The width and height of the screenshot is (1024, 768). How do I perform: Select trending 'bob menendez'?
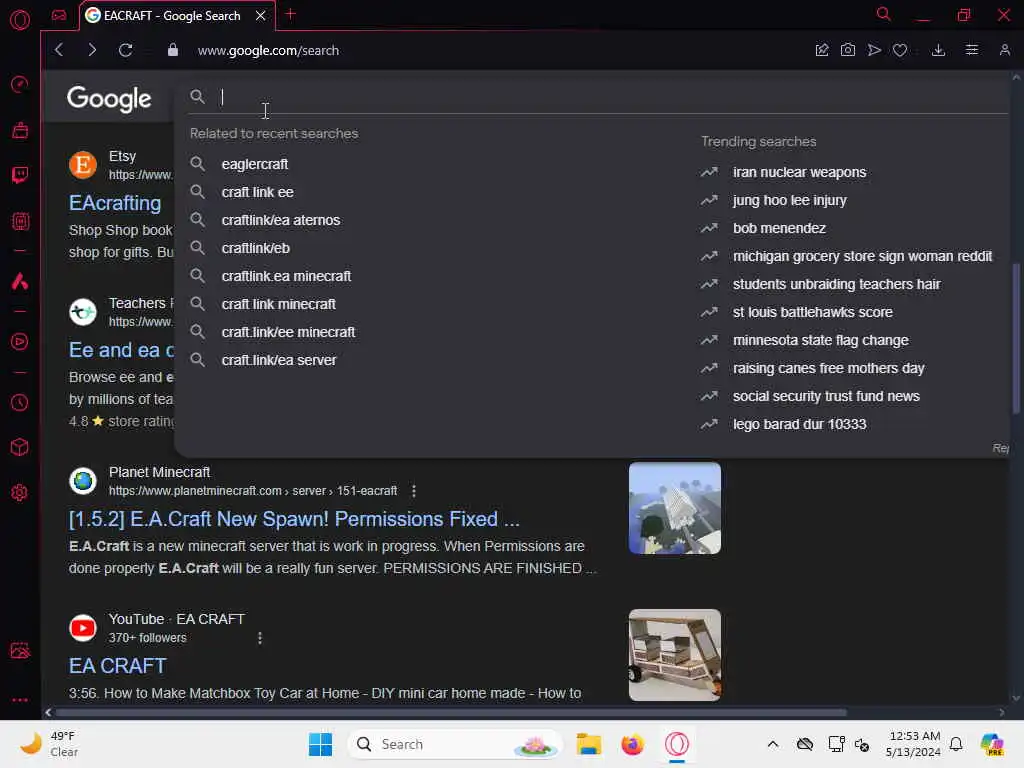point(779,229)
